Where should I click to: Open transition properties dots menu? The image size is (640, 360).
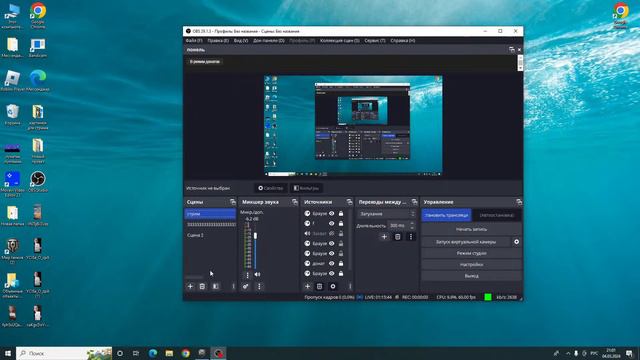(411, 237)
